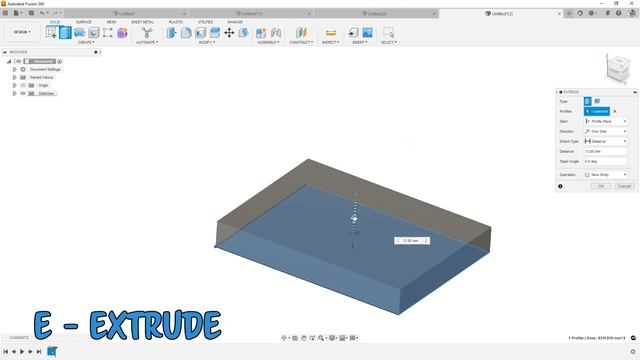Viewport: 640px width, 360px height.
Task: Choose the Extrude solid type option
Action: coord(588,101)
